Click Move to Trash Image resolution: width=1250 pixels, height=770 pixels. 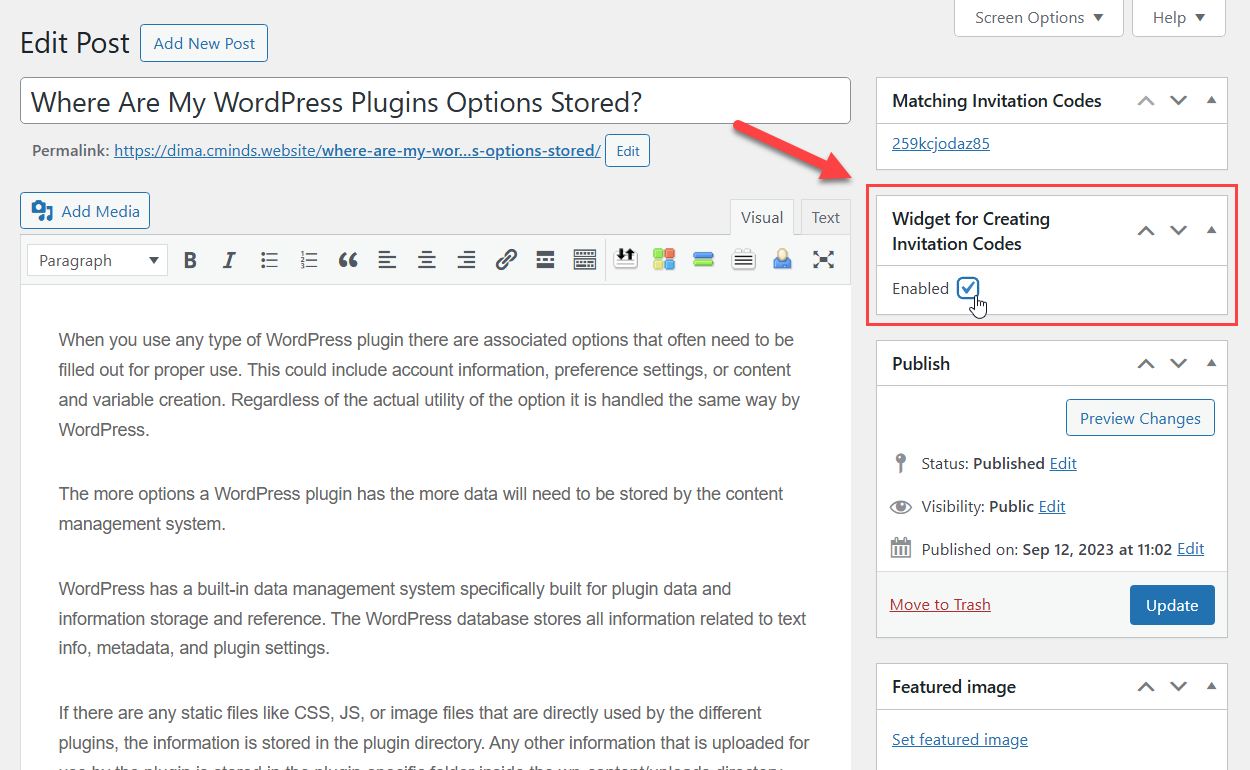[x=940, y=604]
